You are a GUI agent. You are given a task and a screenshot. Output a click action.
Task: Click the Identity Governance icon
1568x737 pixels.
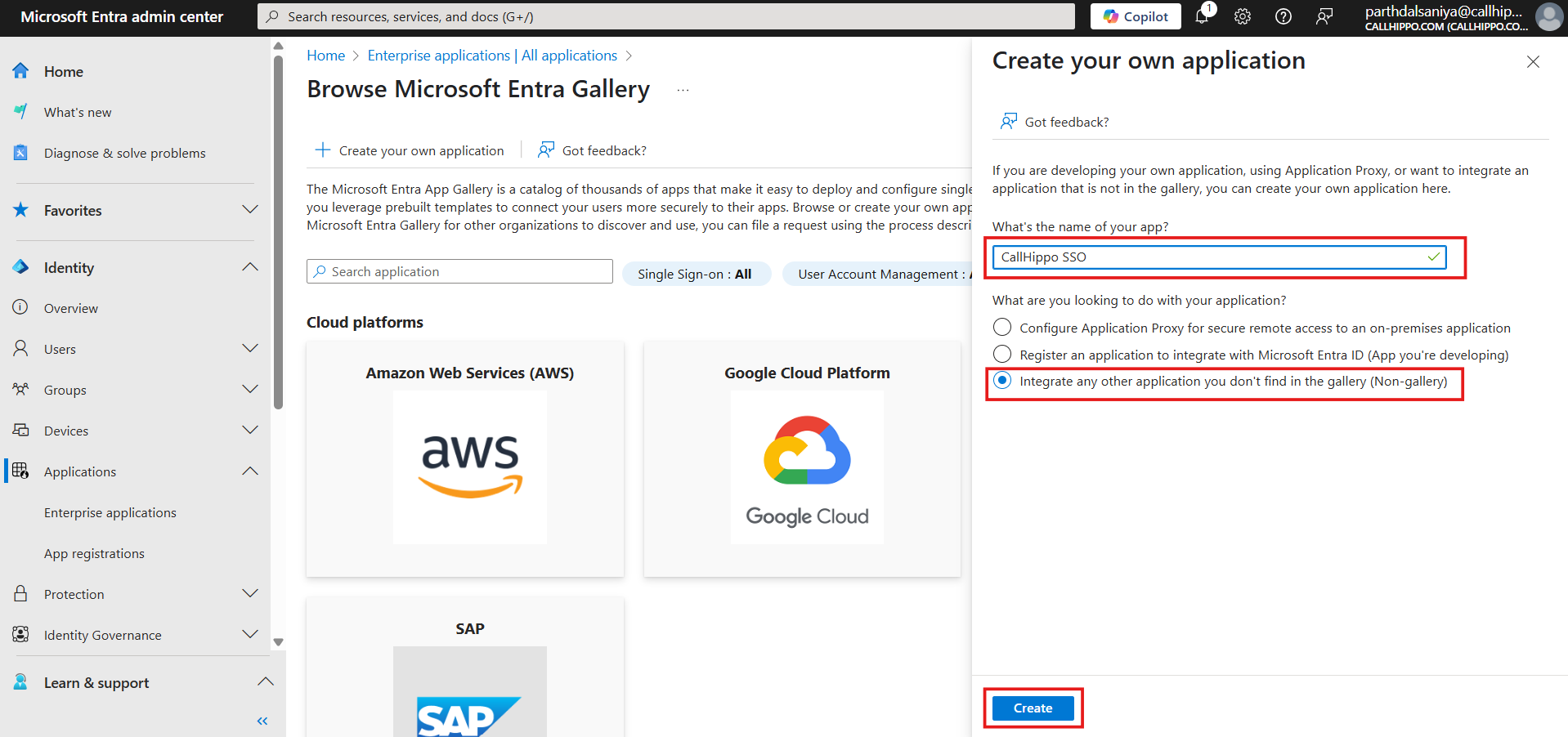[20, 635]
